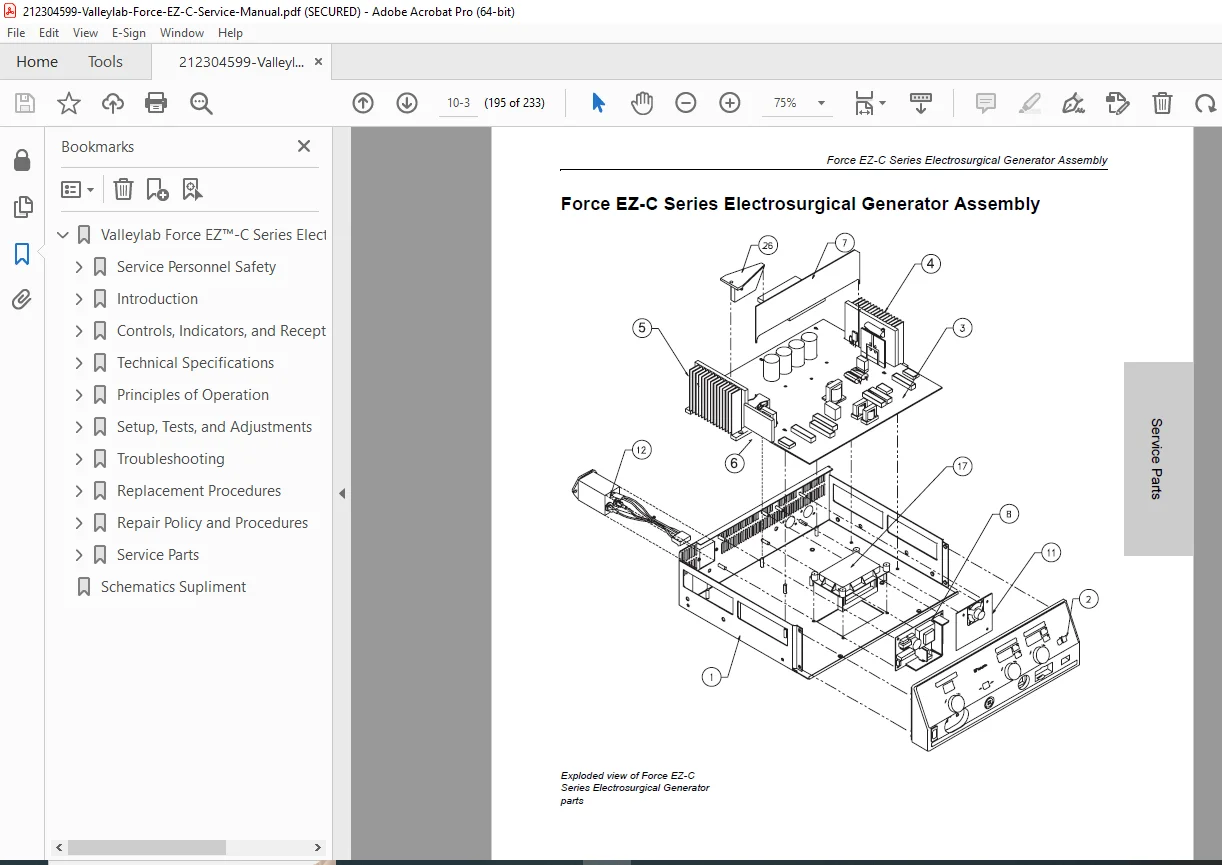Expand Principles of Operation bookmark
This screenshot has width=1222, height=865.
tap(79, 395)
